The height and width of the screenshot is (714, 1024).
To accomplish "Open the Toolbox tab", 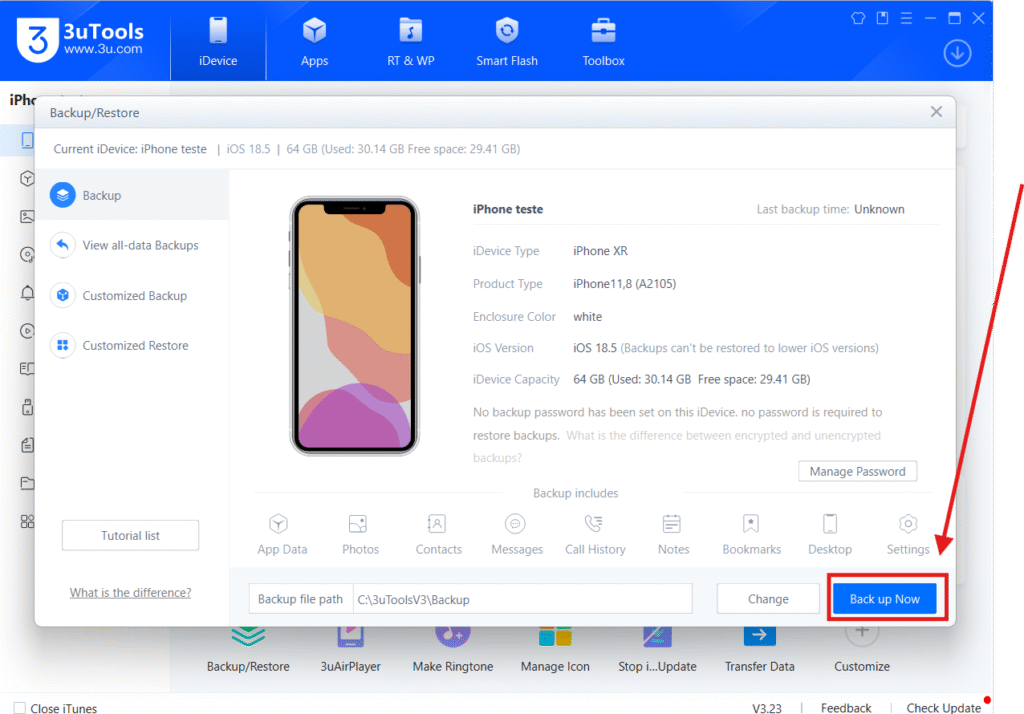I will (603, 42).
